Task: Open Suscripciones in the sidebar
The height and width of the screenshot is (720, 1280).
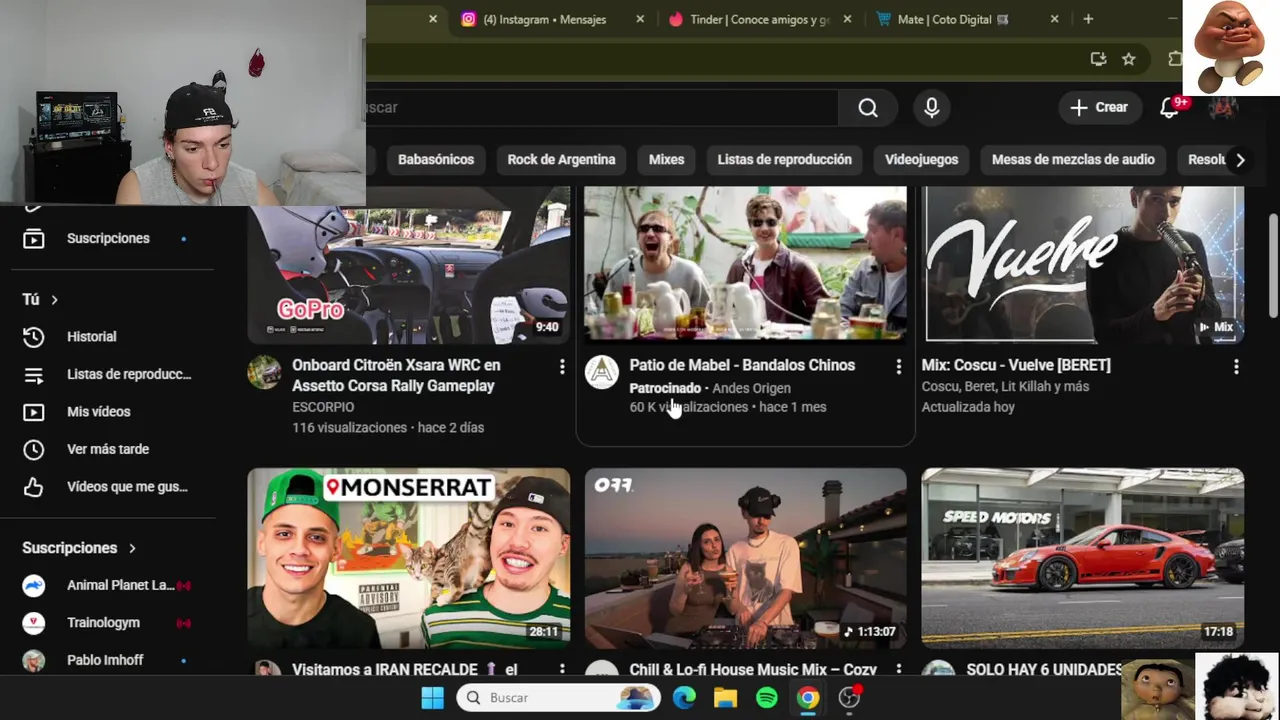Action: click(x=108, y=238)
